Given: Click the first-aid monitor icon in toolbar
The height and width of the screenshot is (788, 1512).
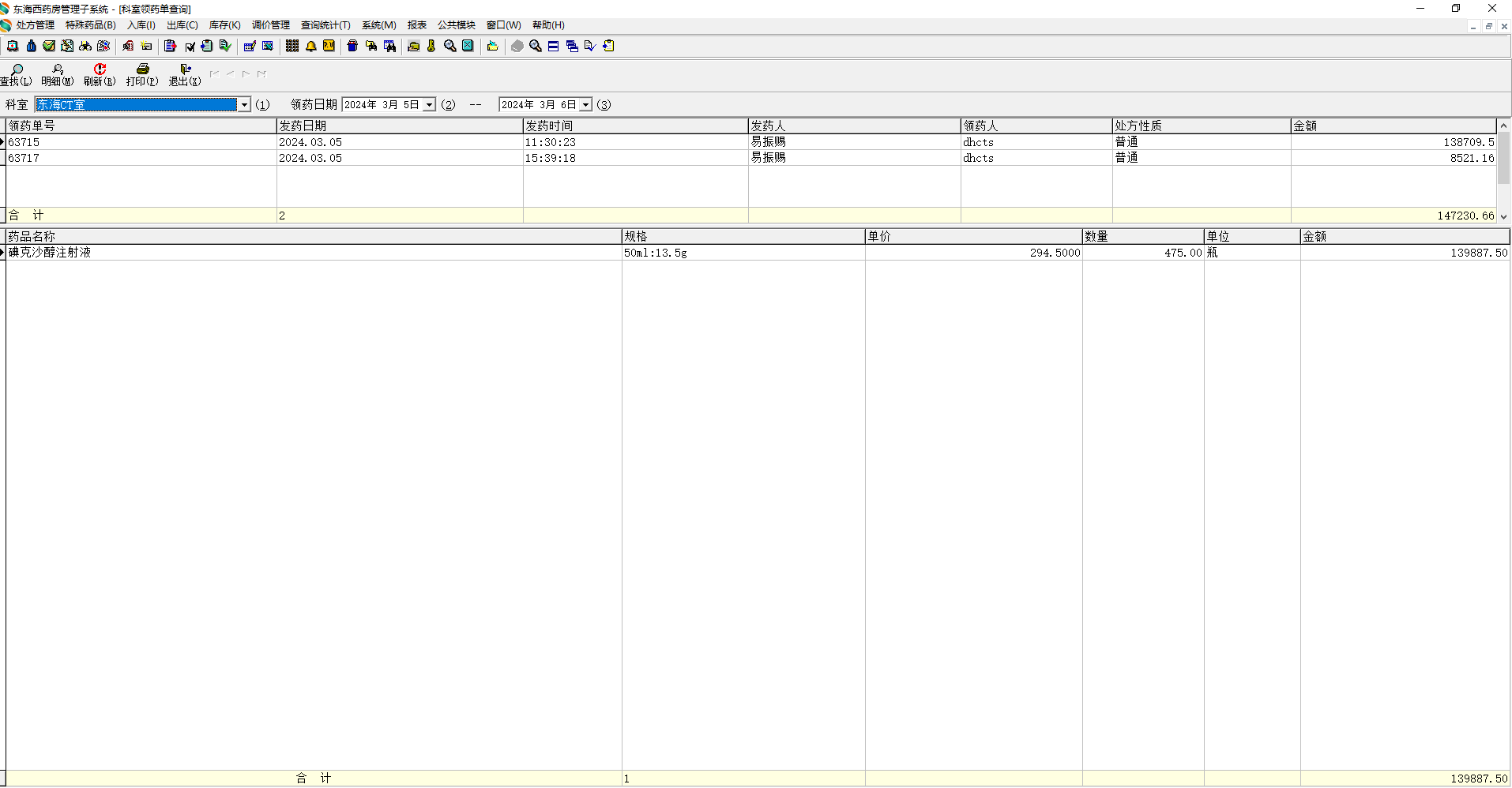Looking at the screenshot, I should [13, 47].
